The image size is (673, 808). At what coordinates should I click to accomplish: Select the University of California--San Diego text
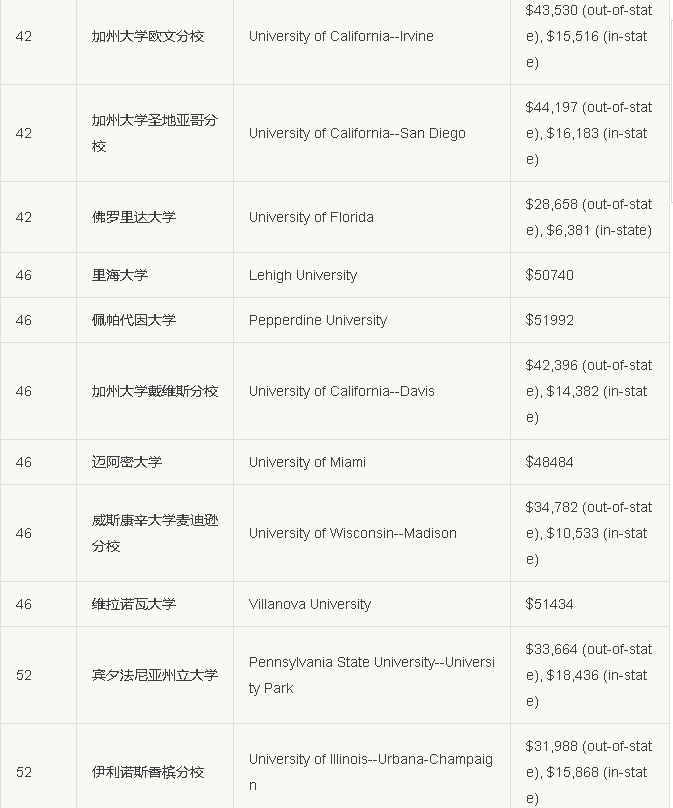[357, 133]
